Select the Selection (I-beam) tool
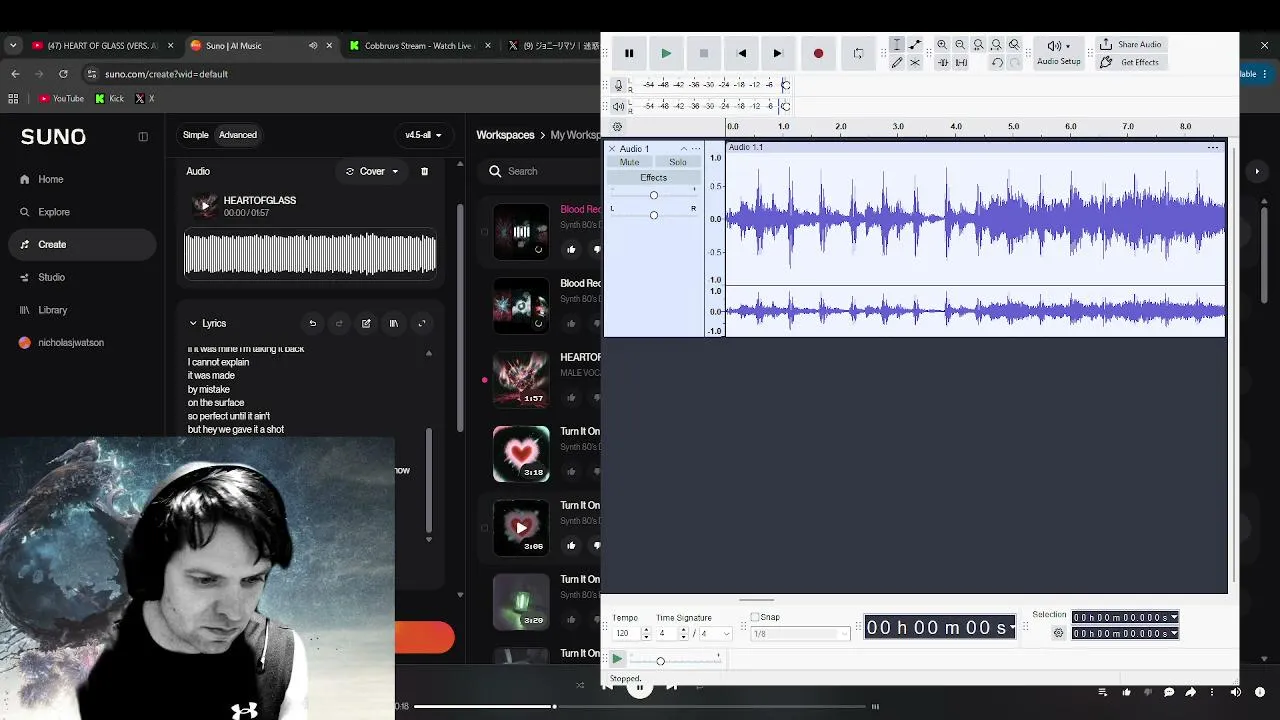 click(897, 45)
